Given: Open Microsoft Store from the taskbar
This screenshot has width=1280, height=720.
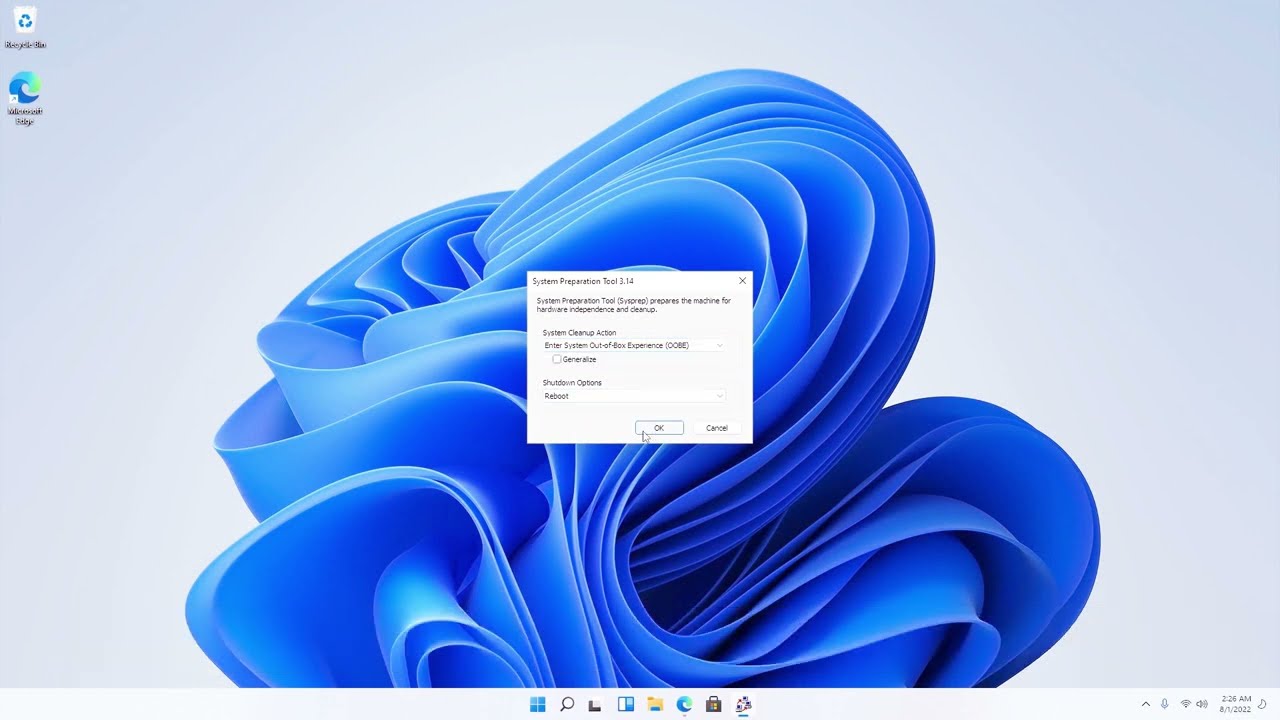Looking at the screenshot, I should point(713,704).
